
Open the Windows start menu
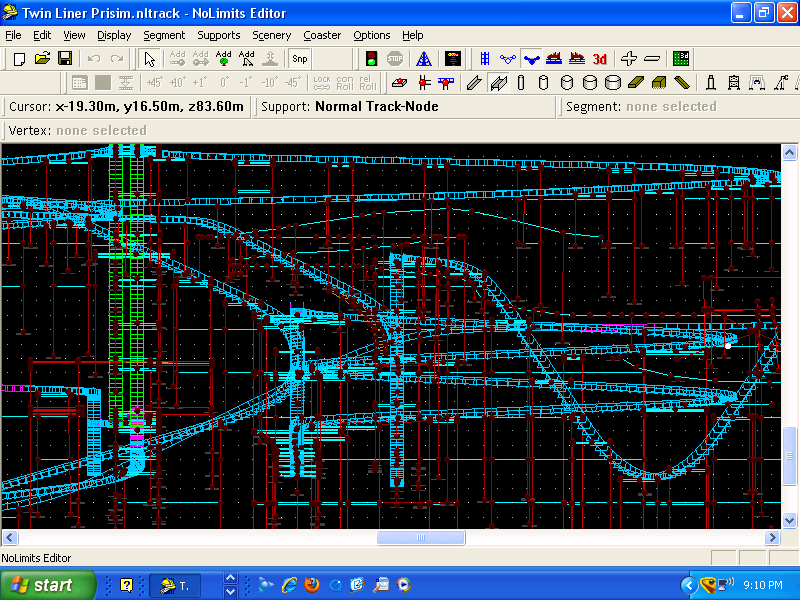(47, 585)
